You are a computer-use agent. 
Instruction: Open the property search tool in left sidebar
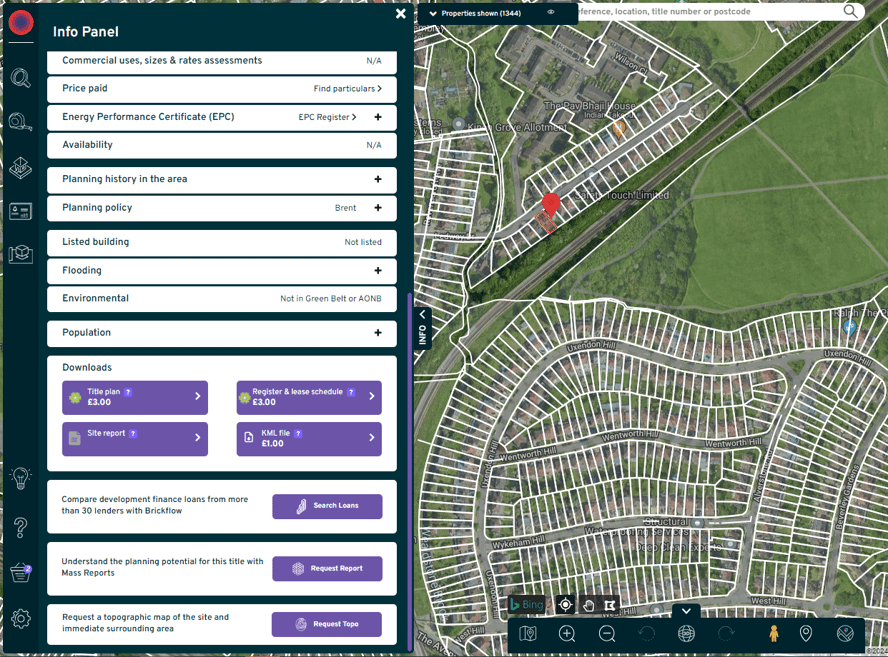[x=20, y=78]
